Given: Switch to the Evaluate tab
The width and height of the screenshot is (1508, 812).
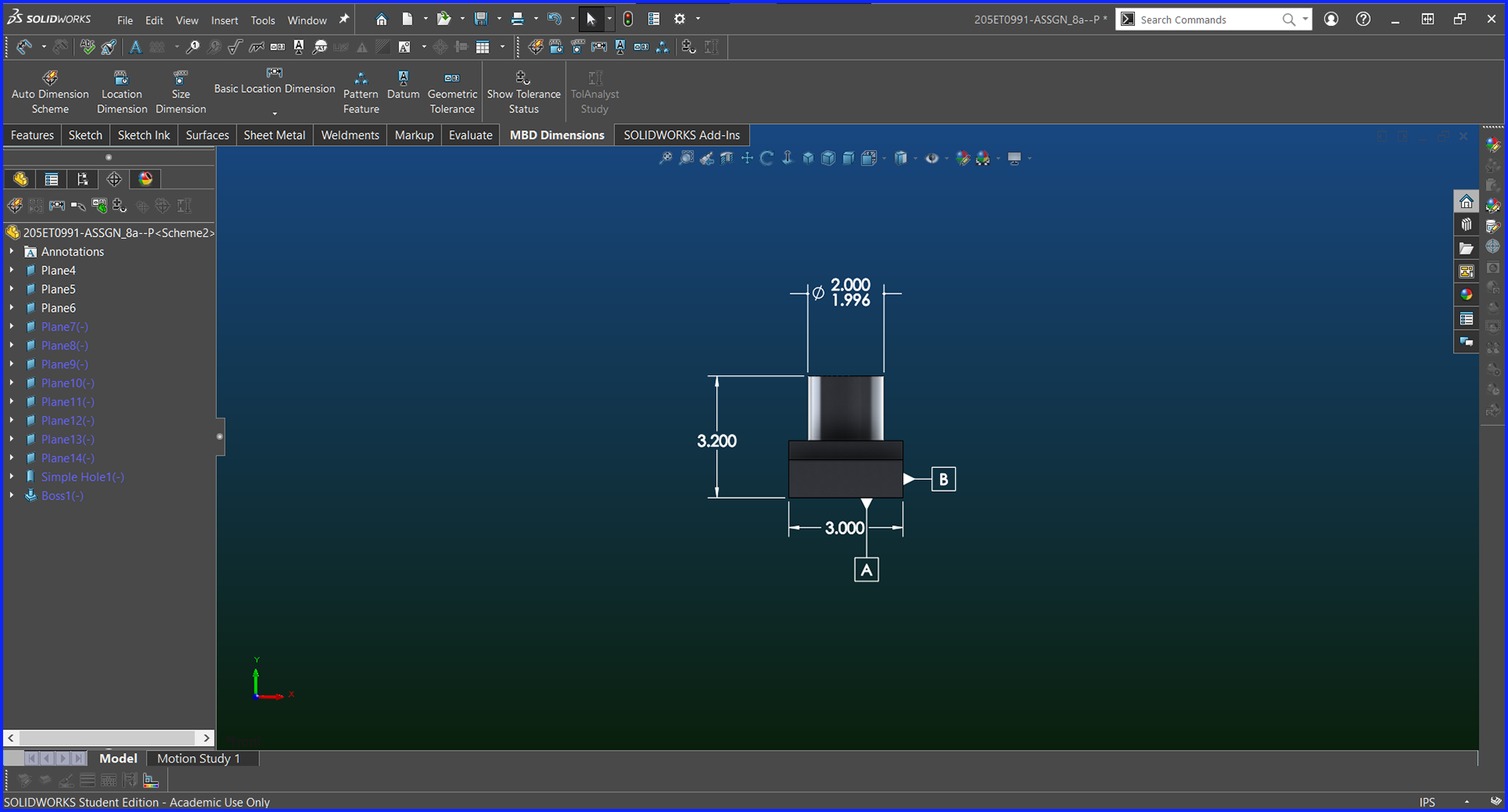Looking at the screenshot, I should point(470,135).
